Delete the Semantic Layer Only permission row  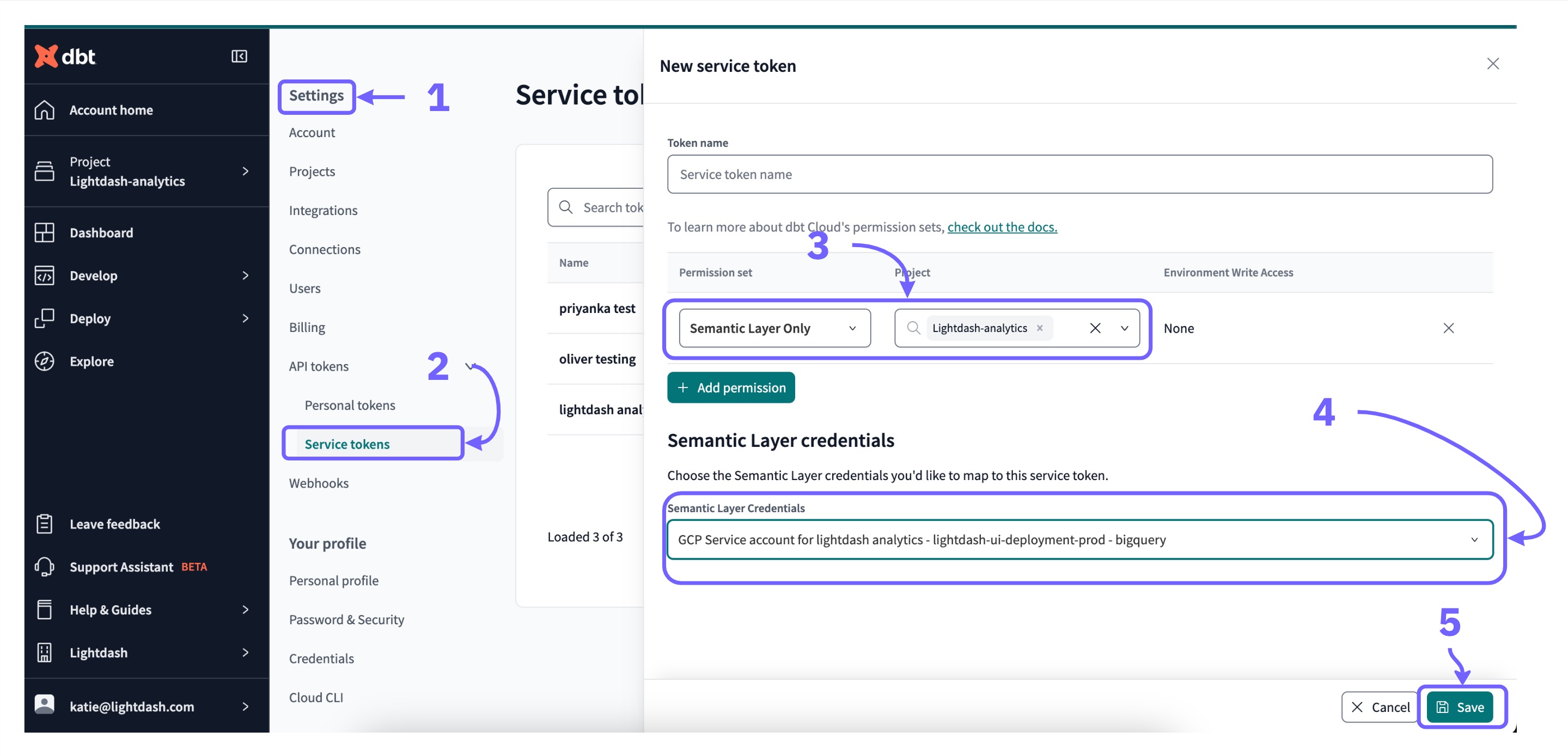pyautogui.click(x=1448, y=328)
